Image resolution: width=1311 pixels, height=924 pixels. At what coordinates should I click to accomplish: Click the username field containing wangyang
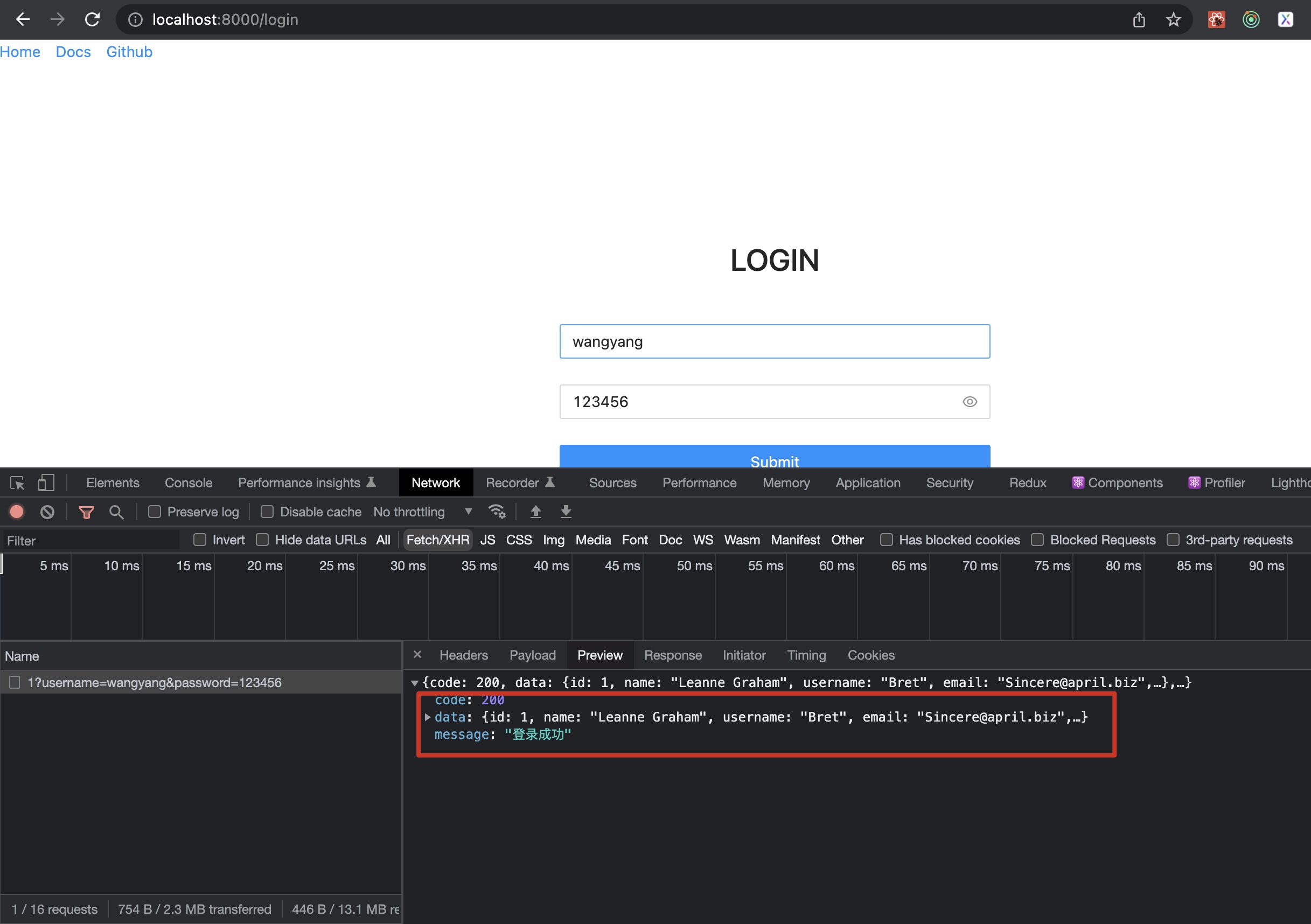[x=775, y=342]
